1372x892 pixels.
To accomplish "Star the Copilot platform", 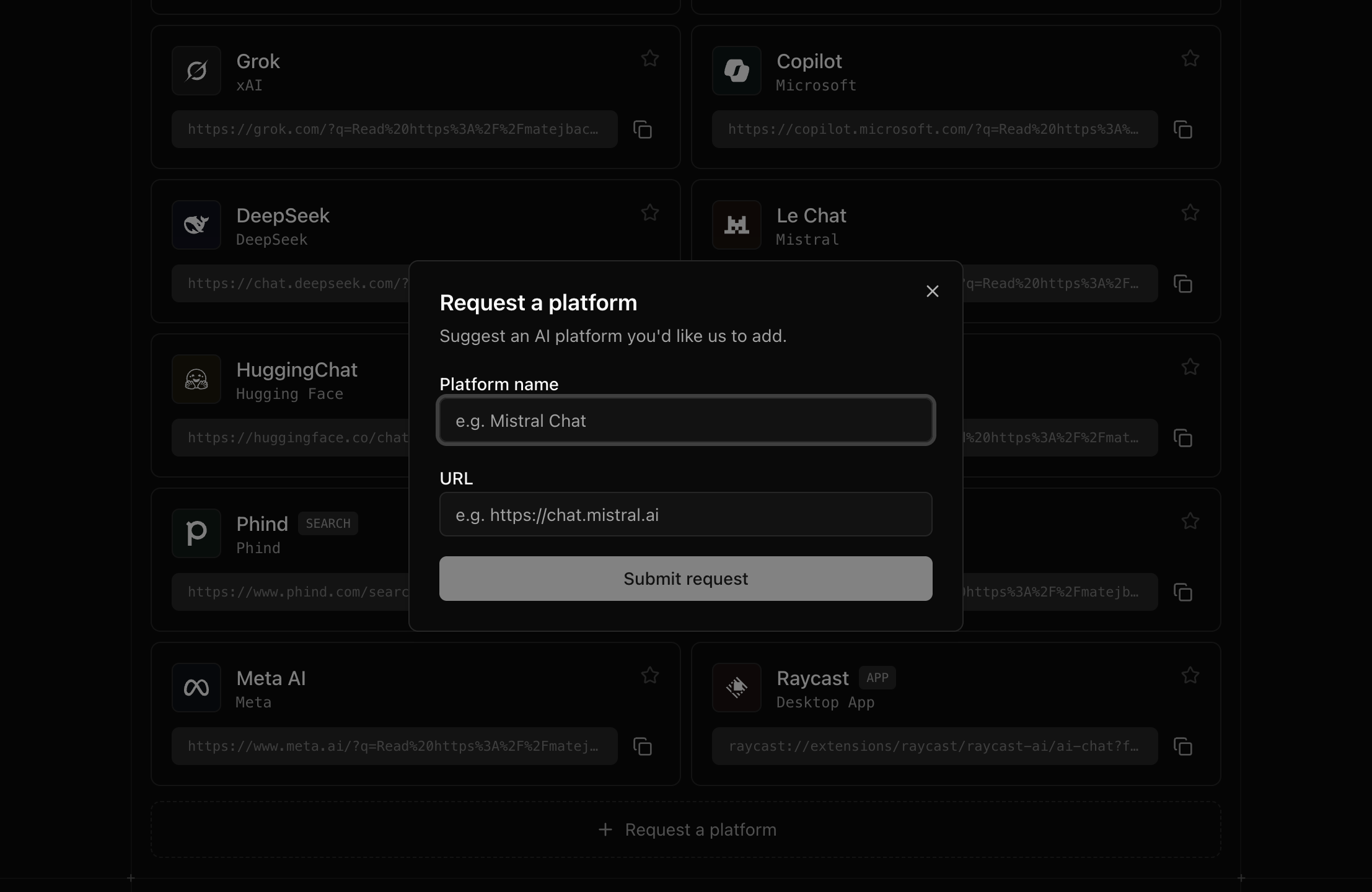I will click(1190, 58).
